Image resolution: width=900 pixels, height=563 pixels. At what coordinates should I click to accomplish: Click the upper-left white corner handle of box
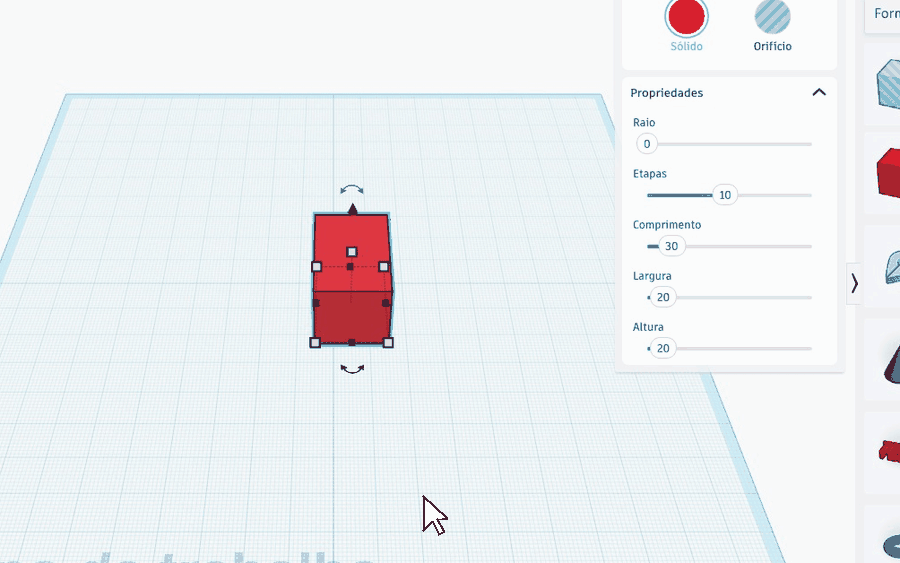(x=316, y=266)
